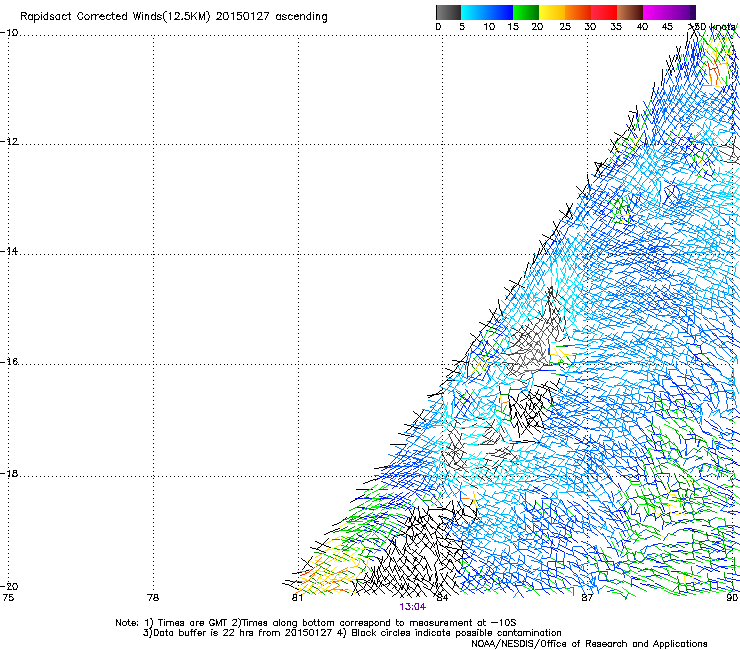
Task: Click the '20150127 ascending' text in title
Action: [271, 17]
